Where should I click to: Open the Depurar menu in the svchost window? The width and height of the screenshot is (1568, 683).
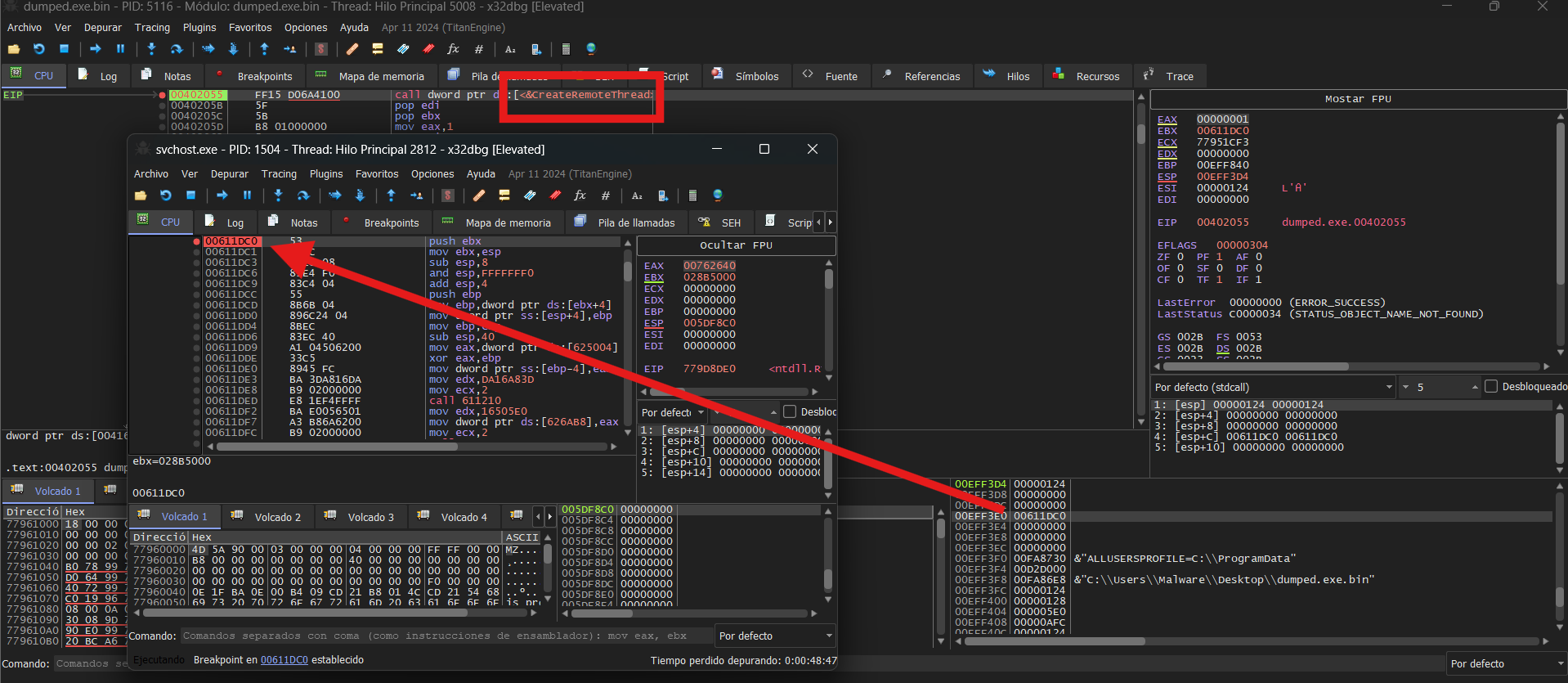click(x=229, y=174)
